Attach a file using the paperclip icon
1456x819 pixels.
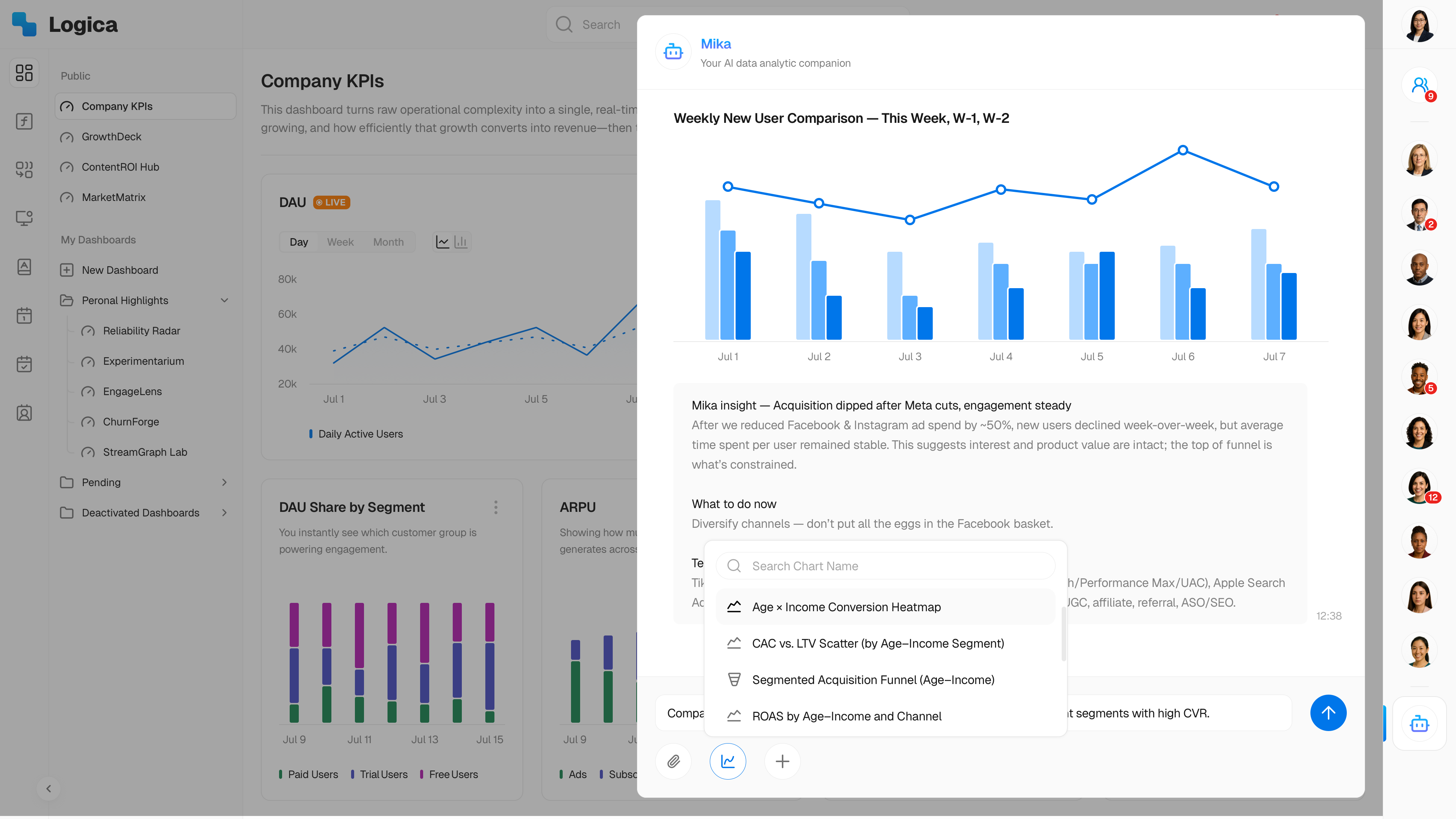point(673,761)
